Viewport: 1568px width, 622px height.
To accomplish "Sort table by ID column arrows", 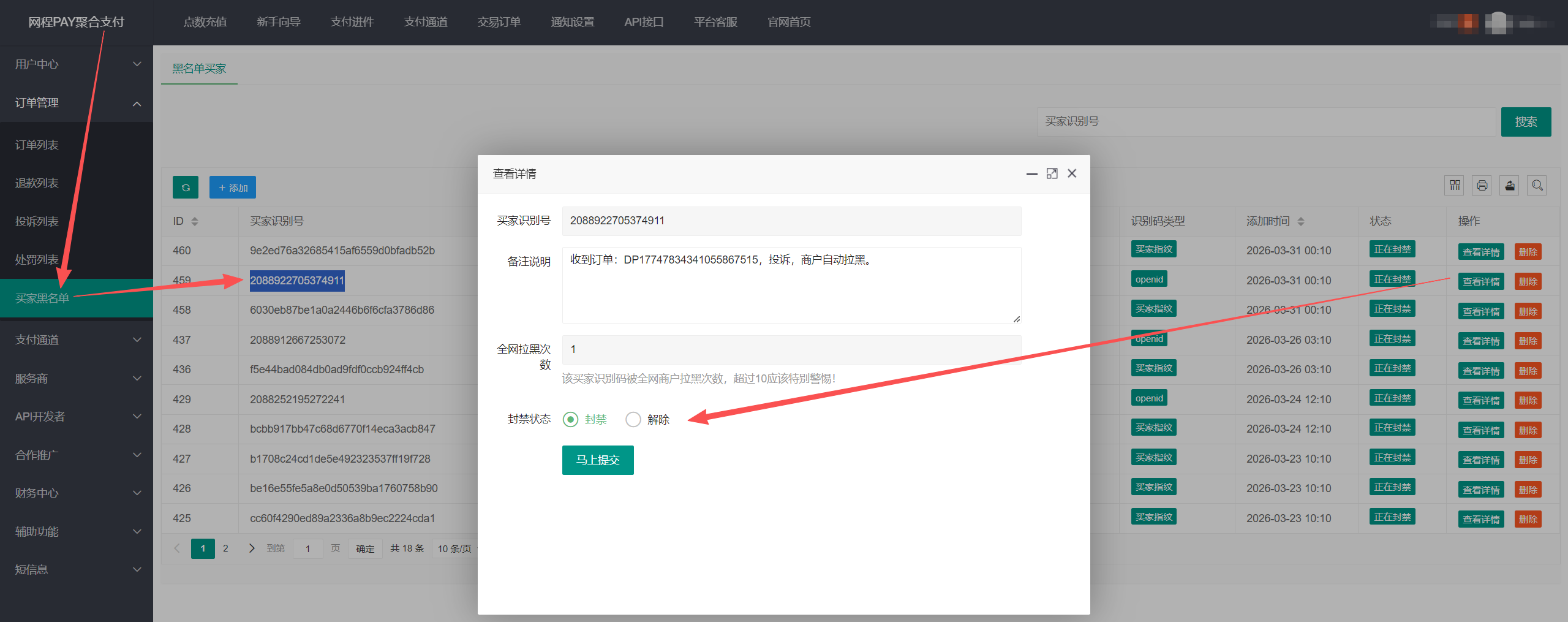I will pyautogui.click(x=195, y=221).
